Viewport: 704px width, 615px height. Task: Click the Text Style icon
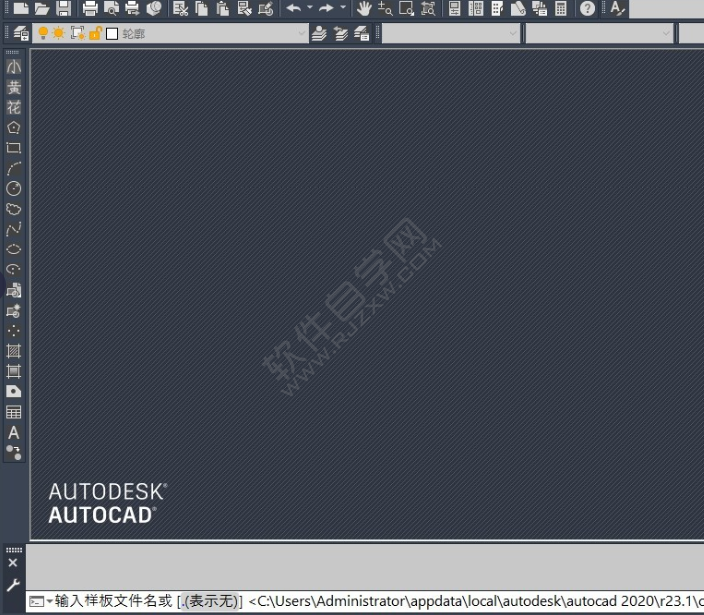617,8
